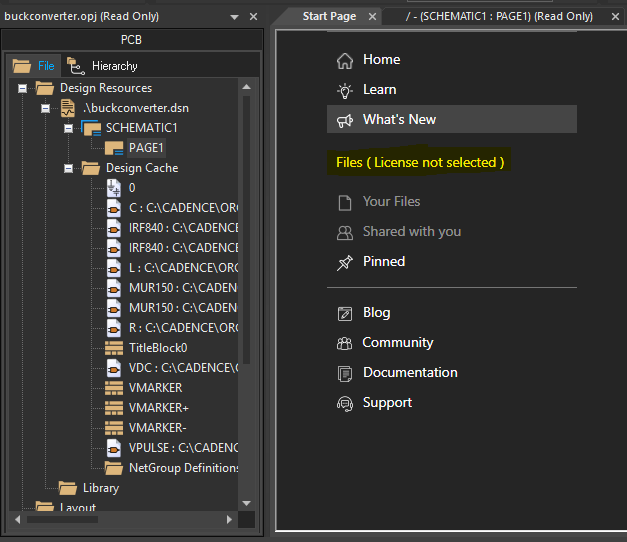Switch to the SCHEMATIC1 : PAGE1 tab
Viewport: 627px width, 542px height.
pyautogui.click(x=498, y=17)
